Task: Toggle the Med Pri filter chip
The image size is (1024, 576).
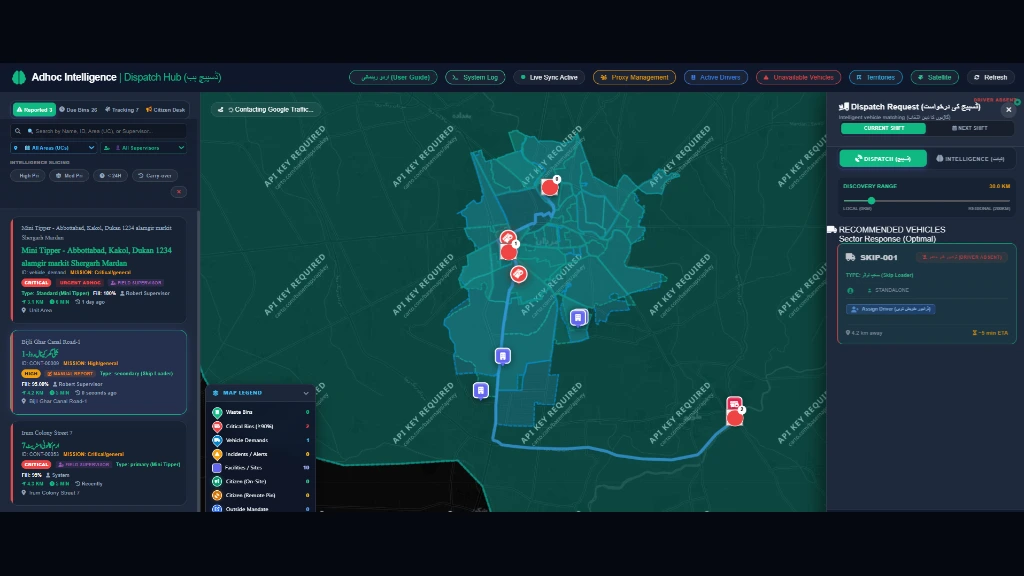Action: [69, 176]
